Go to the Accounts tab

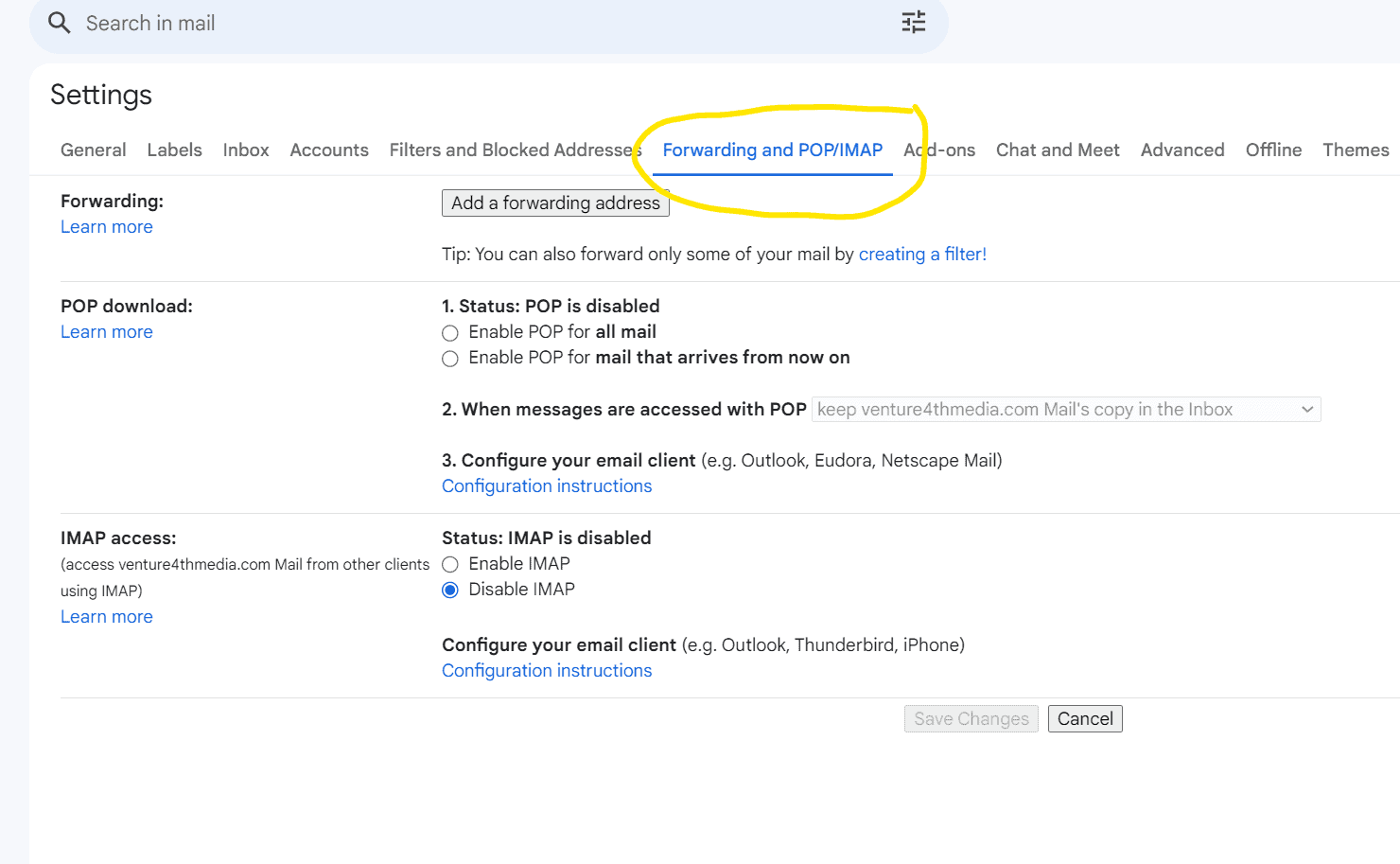coord(329,150)
